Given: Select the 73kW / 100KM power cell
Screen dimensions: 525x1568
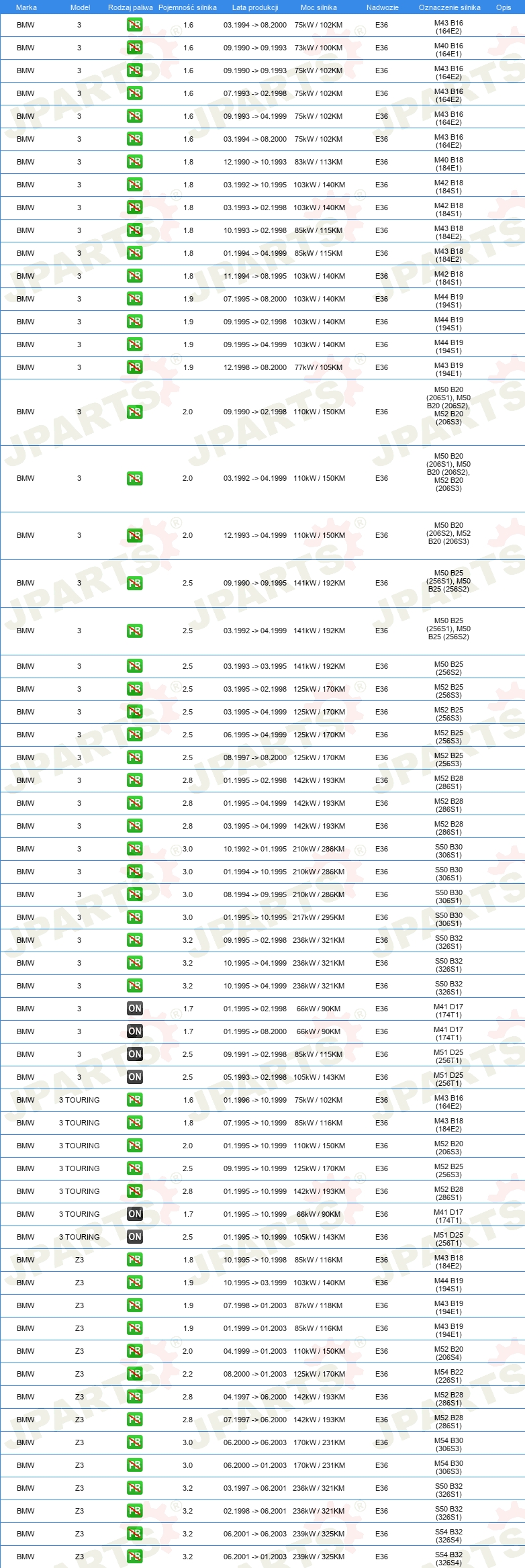Looking at the screenshot, I should (318, 48).
